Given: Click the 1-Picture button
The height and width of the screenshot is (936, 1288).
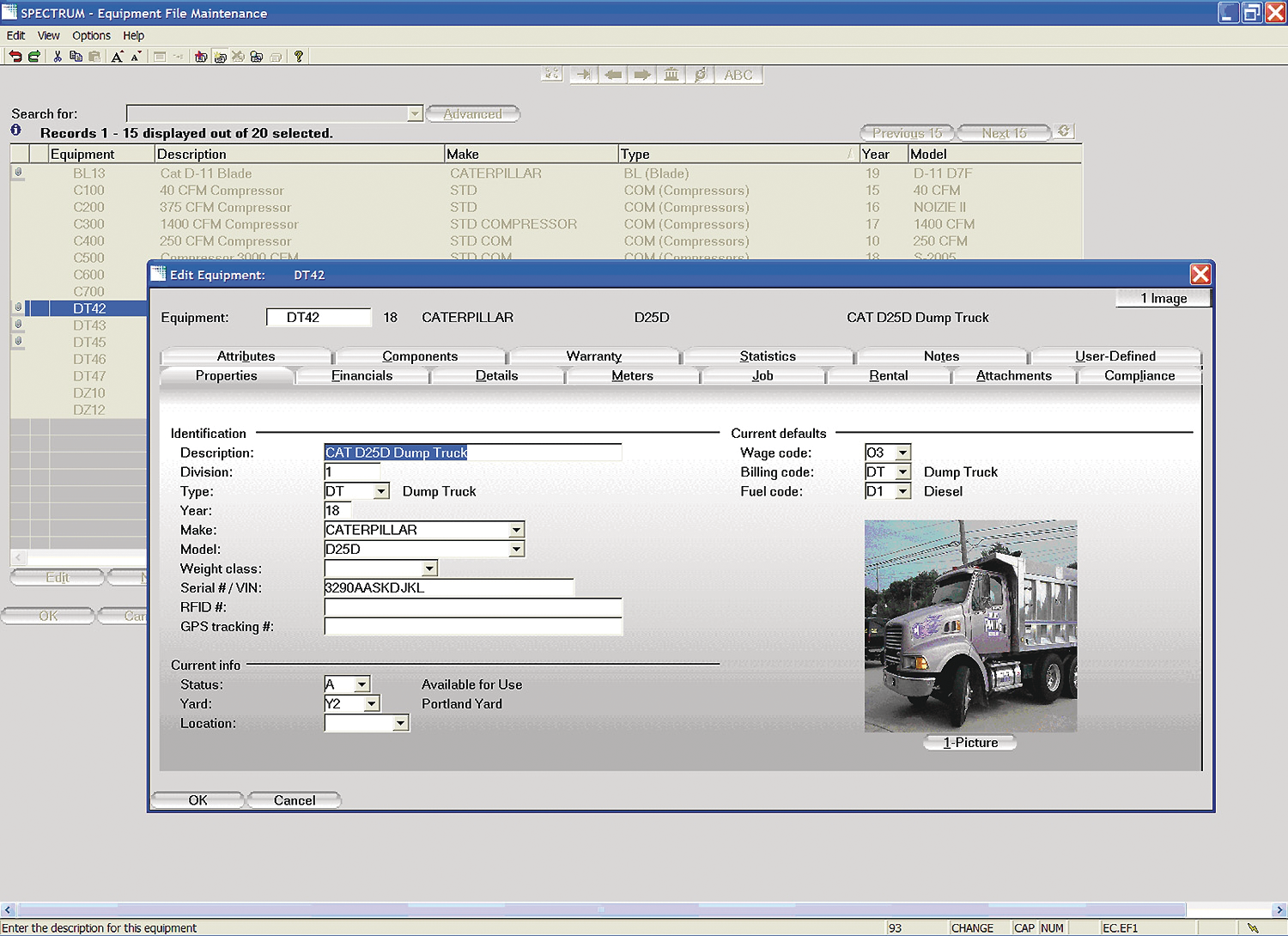Looking at the screenshot, I should click(x=970, y=743).
